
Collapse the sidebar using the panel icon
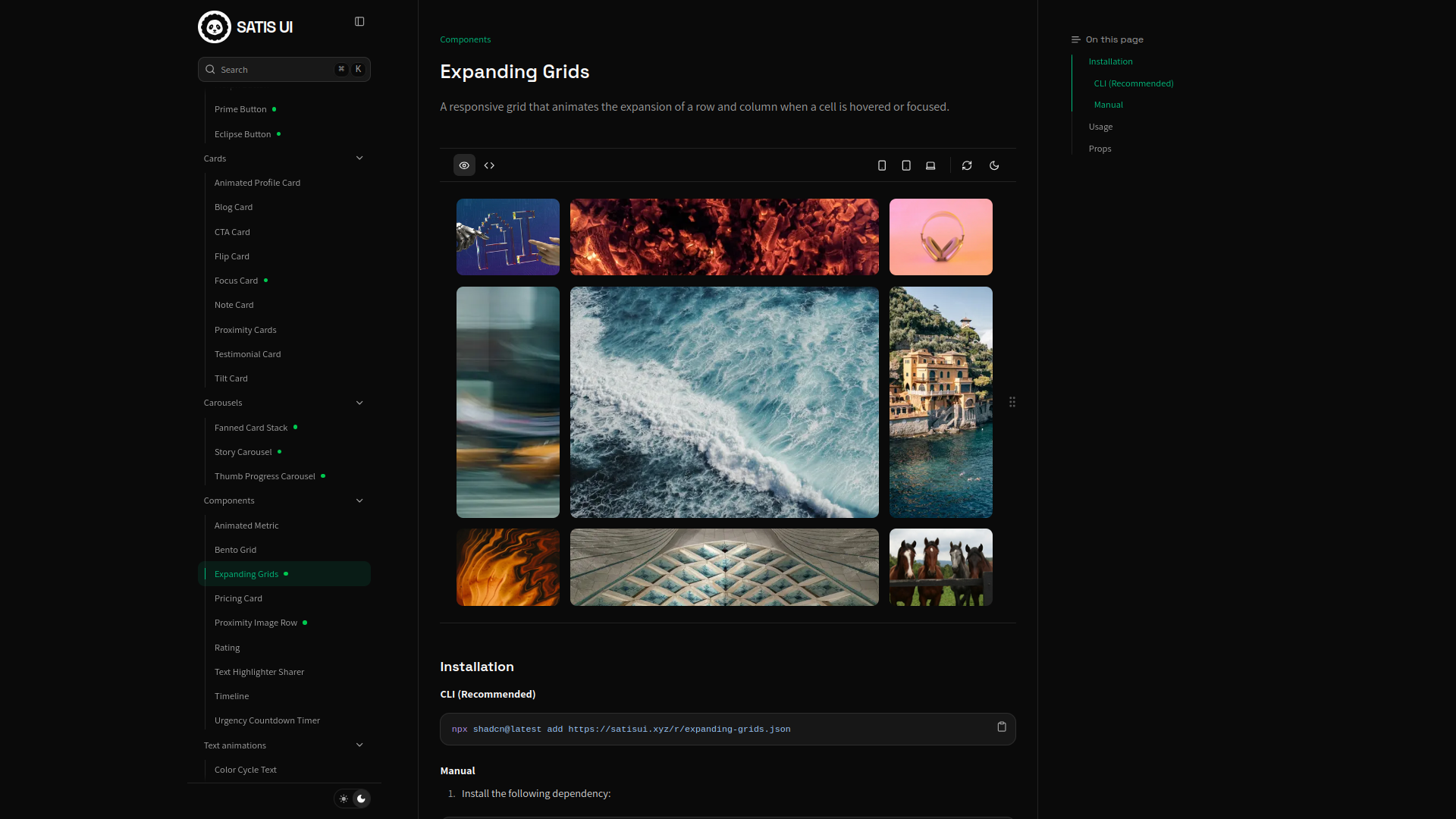click(359, 21)
